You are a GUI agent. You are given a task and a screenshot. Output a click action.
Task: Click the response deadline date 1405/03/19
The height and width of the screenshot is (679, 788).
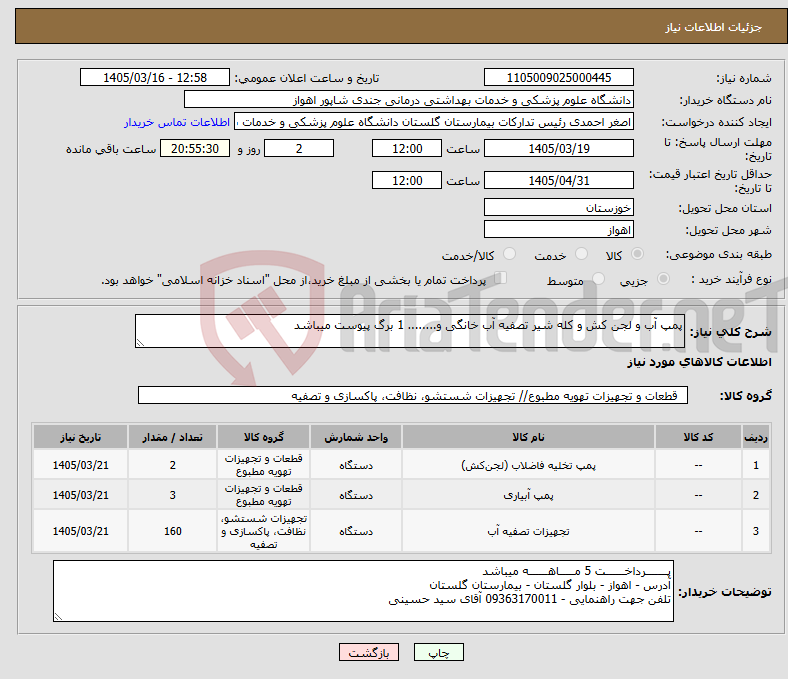[x=558, y=148]
